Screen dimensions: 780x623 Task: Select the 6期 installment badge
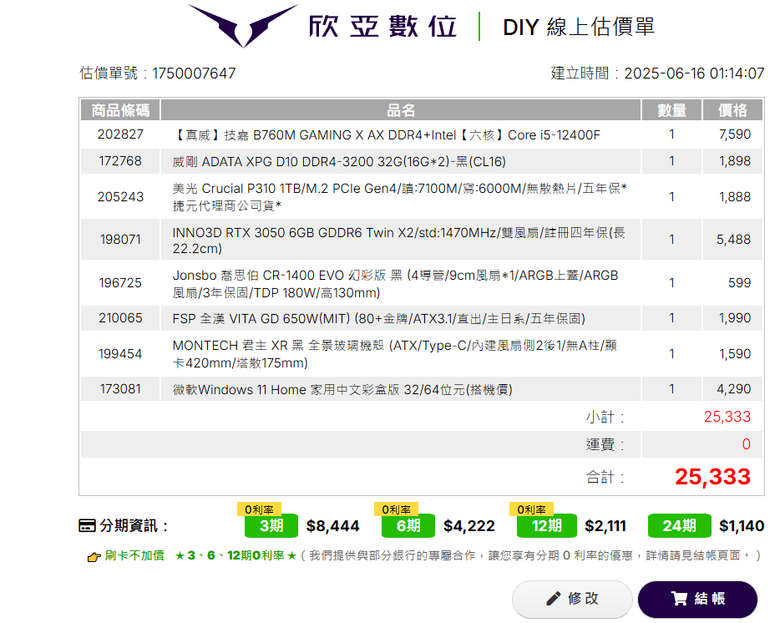tap(408, 526)
